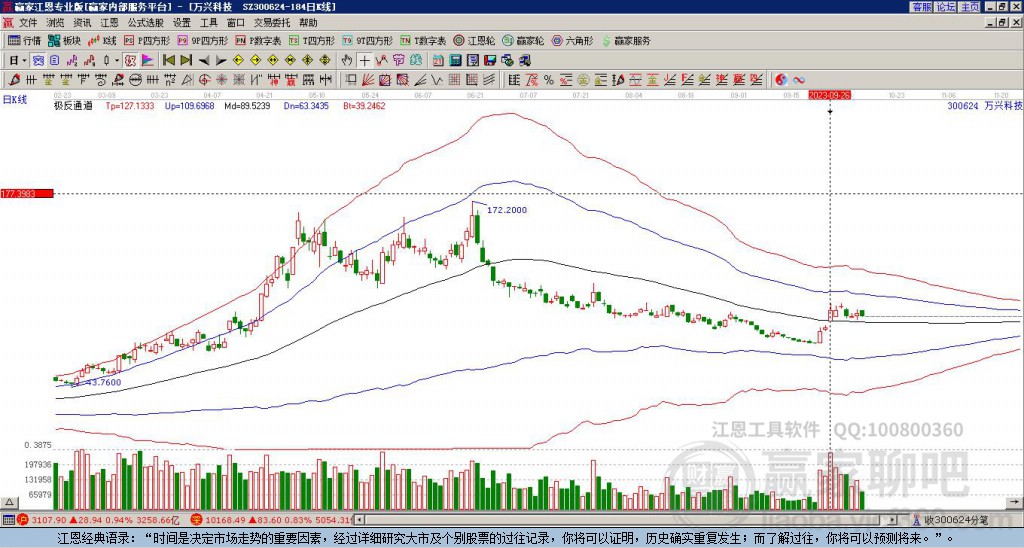Open the 浏览 menu
Image resolution: width=1024 pixels, height=548 pixels.
click(x=55, y=23)
